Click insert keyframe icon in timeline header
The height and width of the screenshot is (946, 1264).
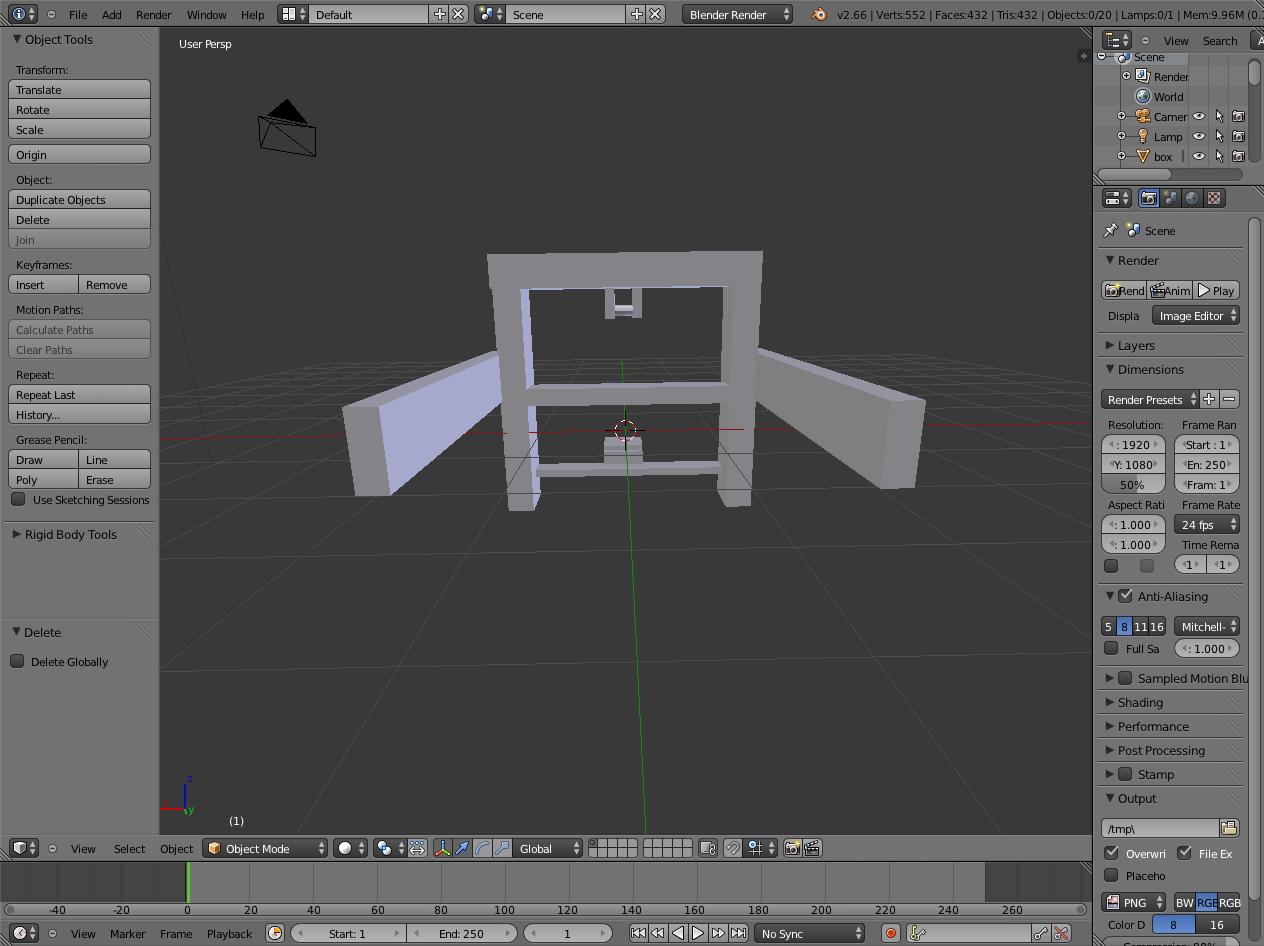pos(1041,933)
